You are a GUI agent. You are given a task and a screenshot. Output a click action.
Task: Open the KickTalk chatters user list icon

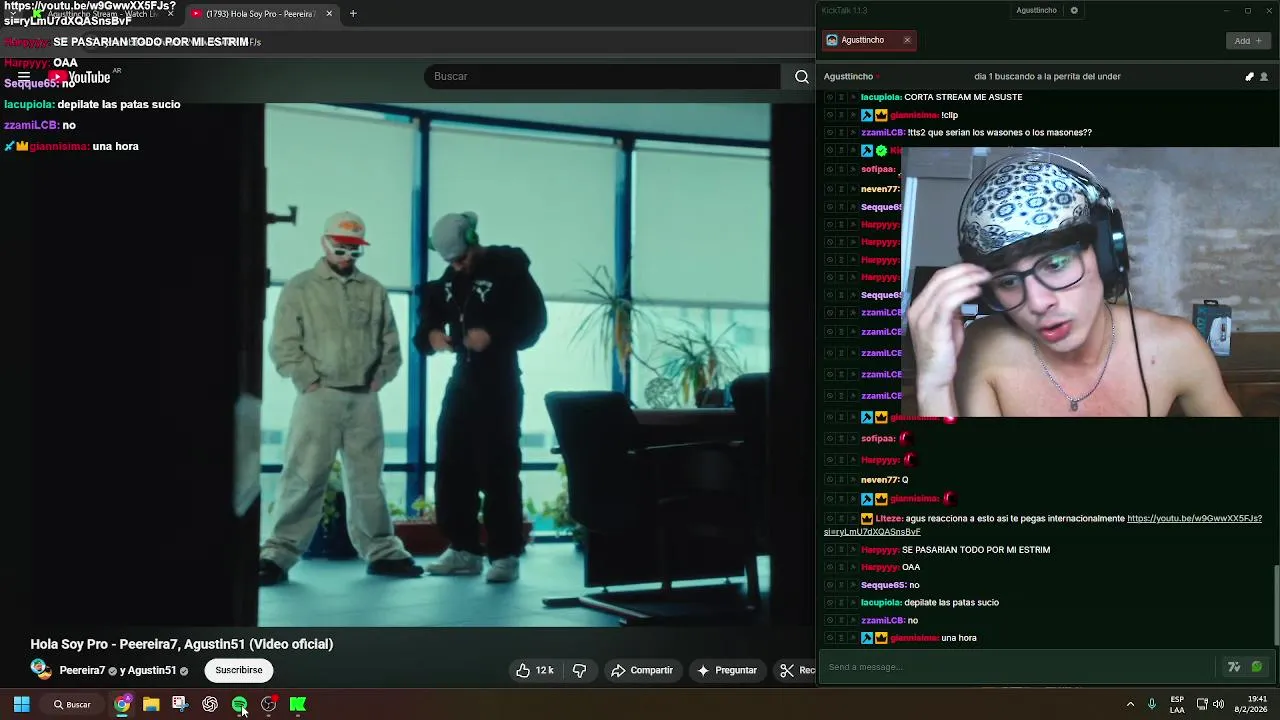1264,77
